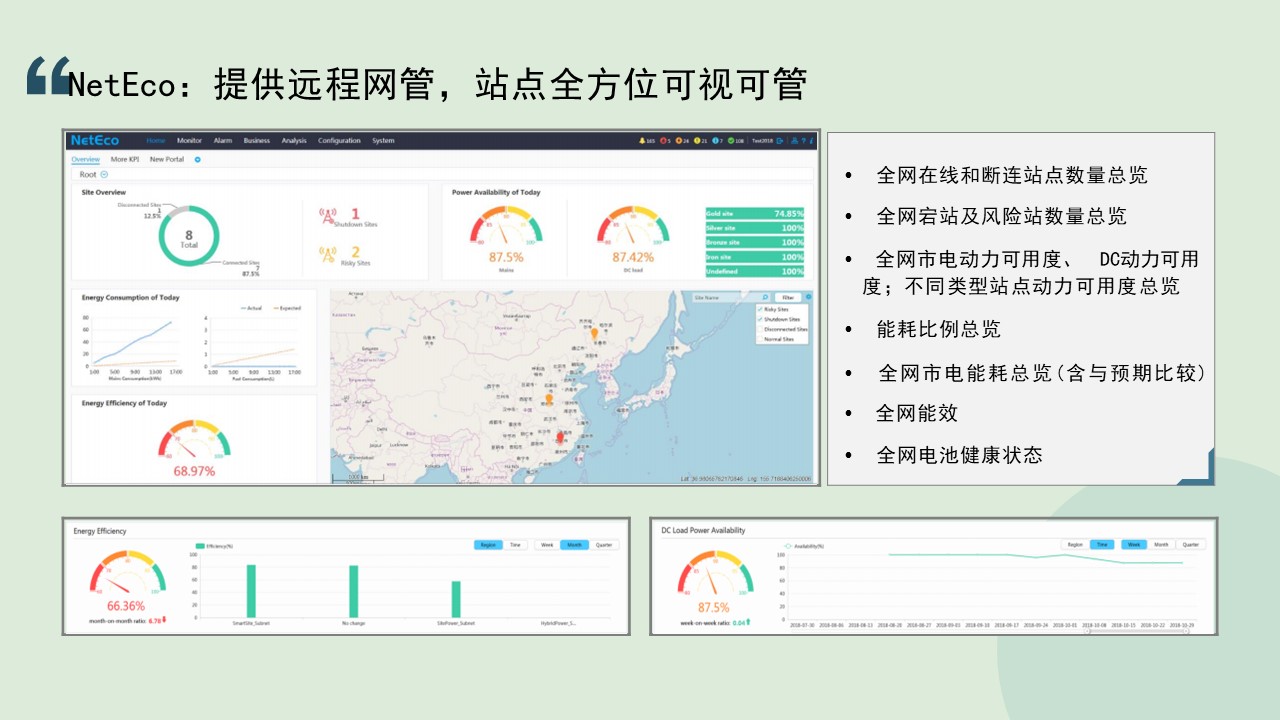Click the SitePower_Subnet bar

click(x=456, y=599)
